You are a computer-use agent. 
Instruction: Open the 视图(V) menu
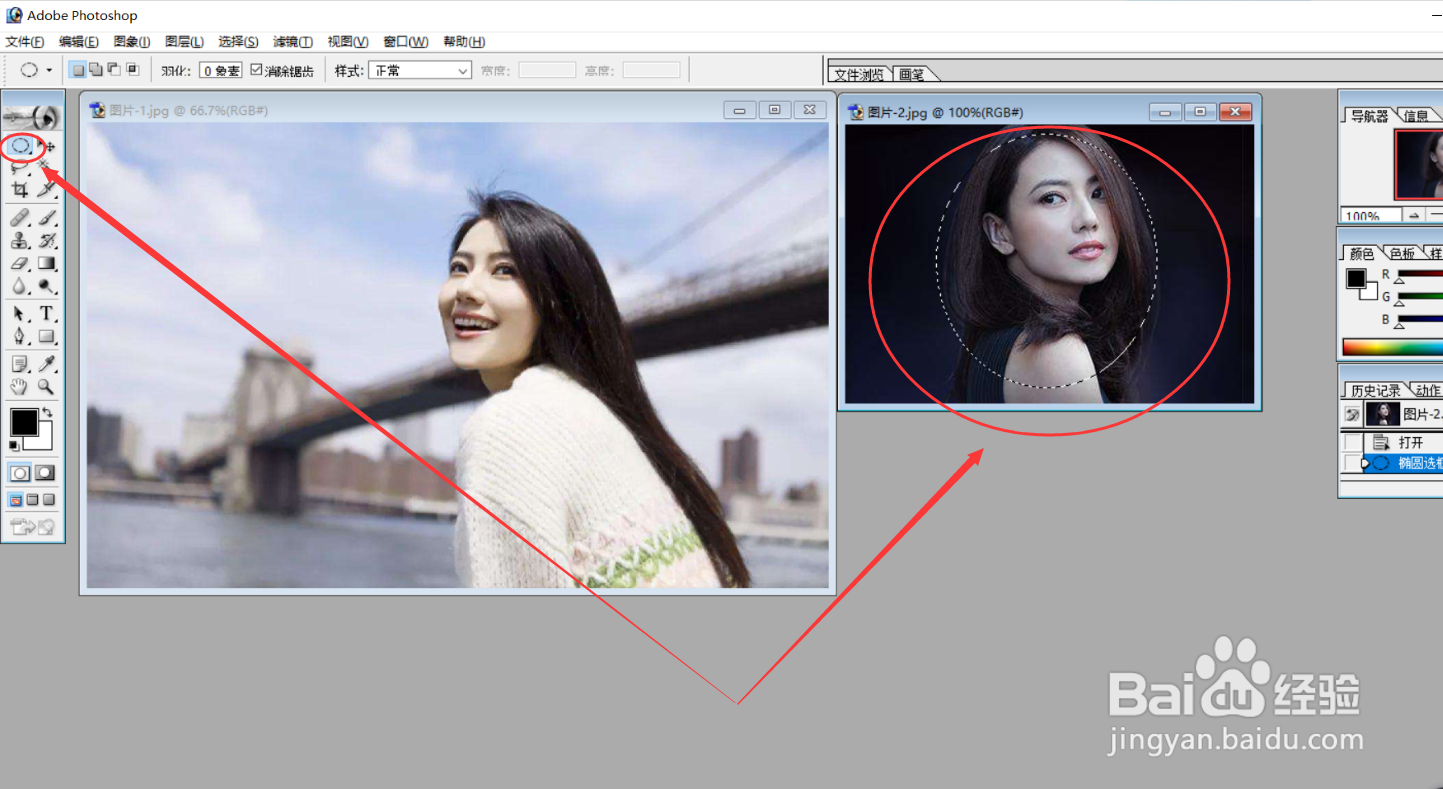pos(348,41)
